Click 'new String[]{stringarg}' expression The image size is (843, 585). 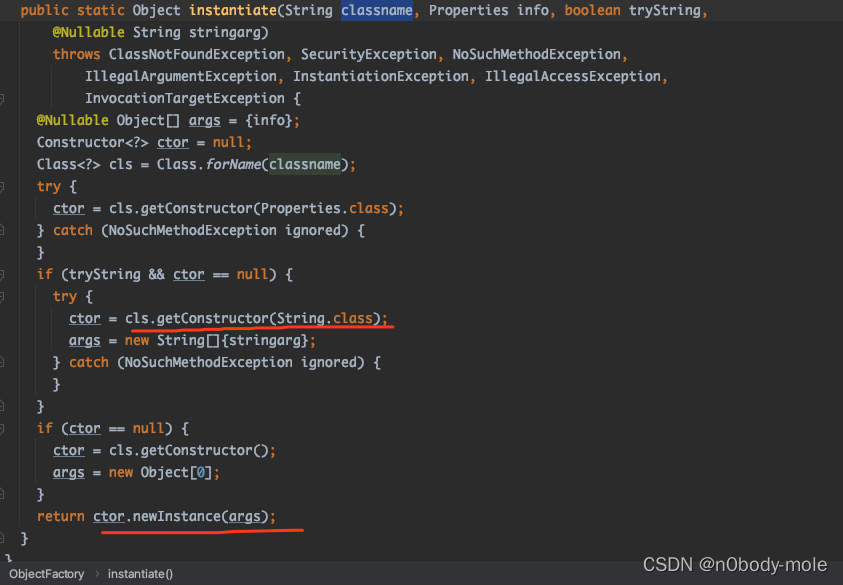pyautogui.click(x=217, y=341)
